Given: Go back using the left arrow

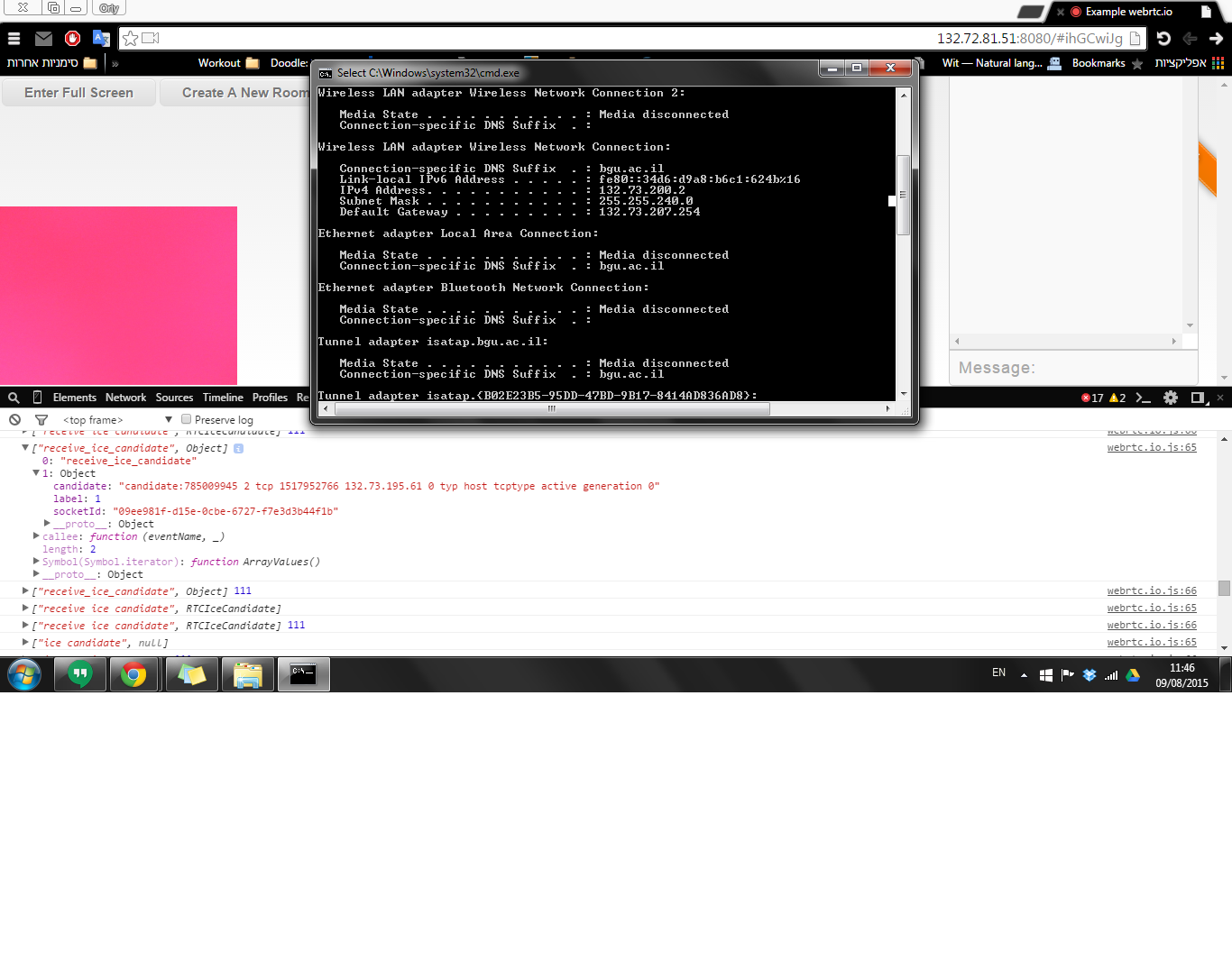Looking at the screenshot, I should point(1190,38).
